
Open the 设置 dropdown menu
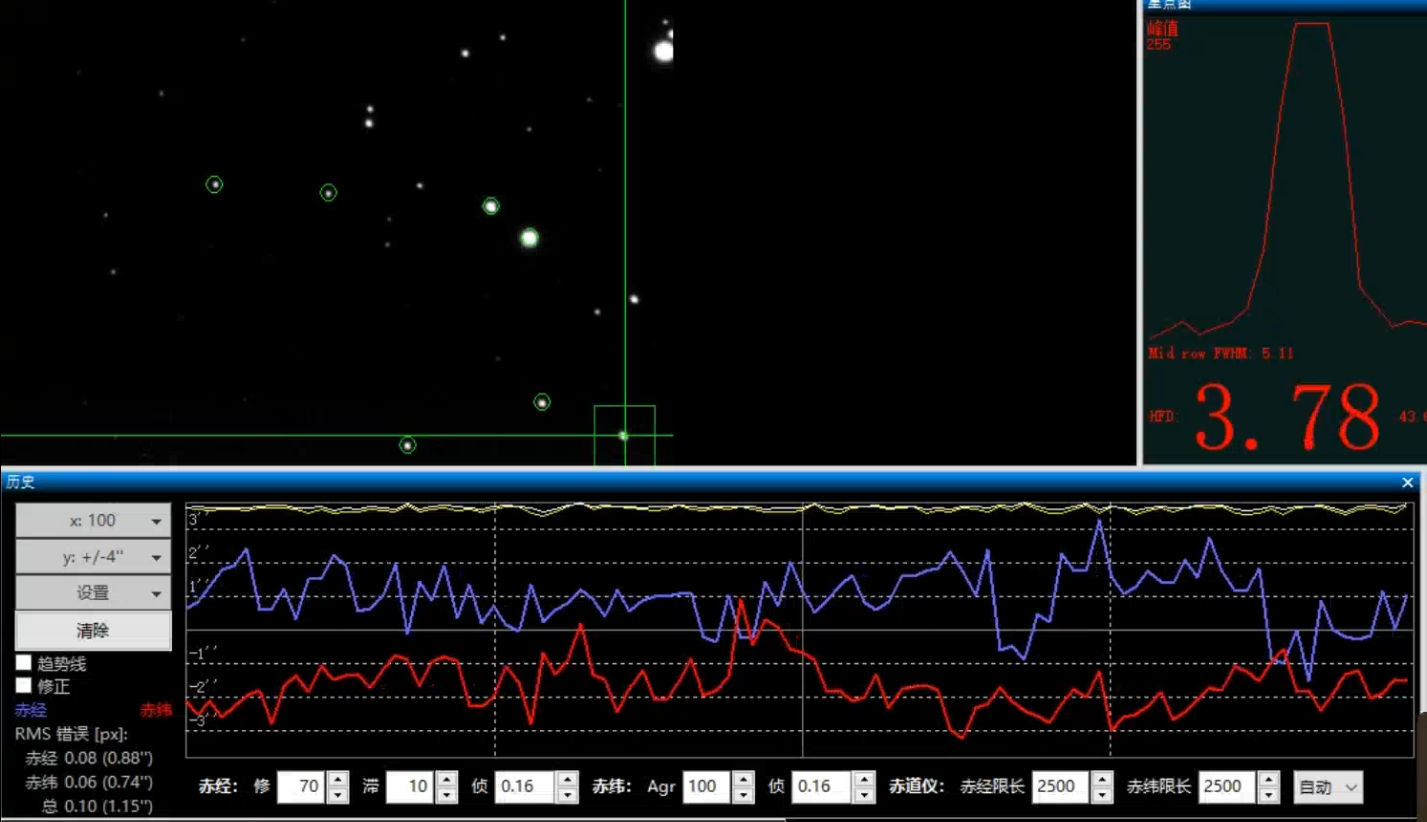click(x=93, y=593)
